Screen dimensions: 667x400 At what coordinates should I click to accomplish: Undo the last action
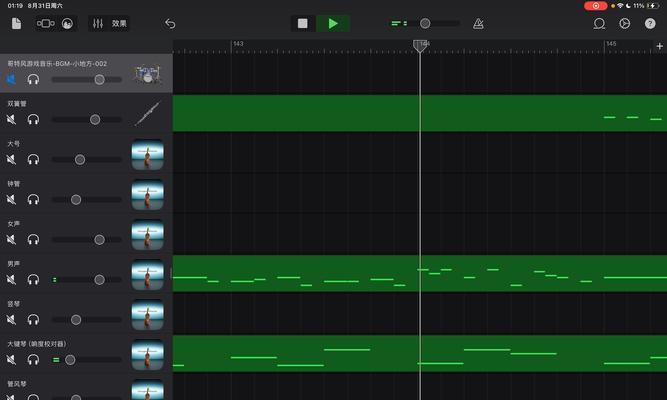[170, 23]
